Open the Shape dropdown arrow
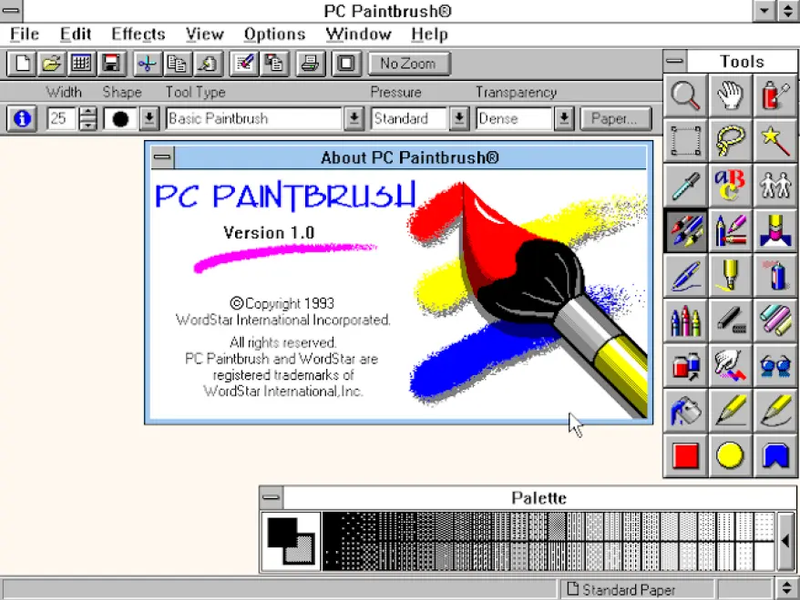The image size is (800, 600). tap(149, 119)
